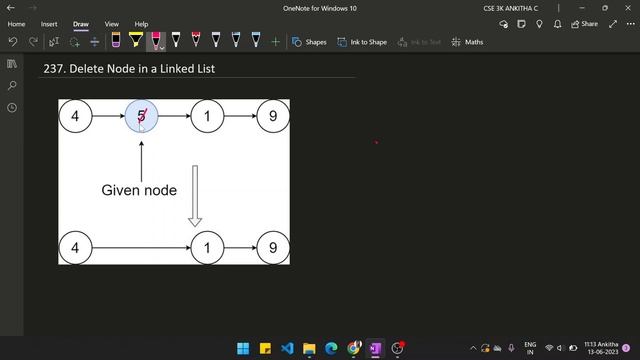Pick the Eraser tool
Image resolution: width=640 pixels, height=360 pixels.
[116, 40]
